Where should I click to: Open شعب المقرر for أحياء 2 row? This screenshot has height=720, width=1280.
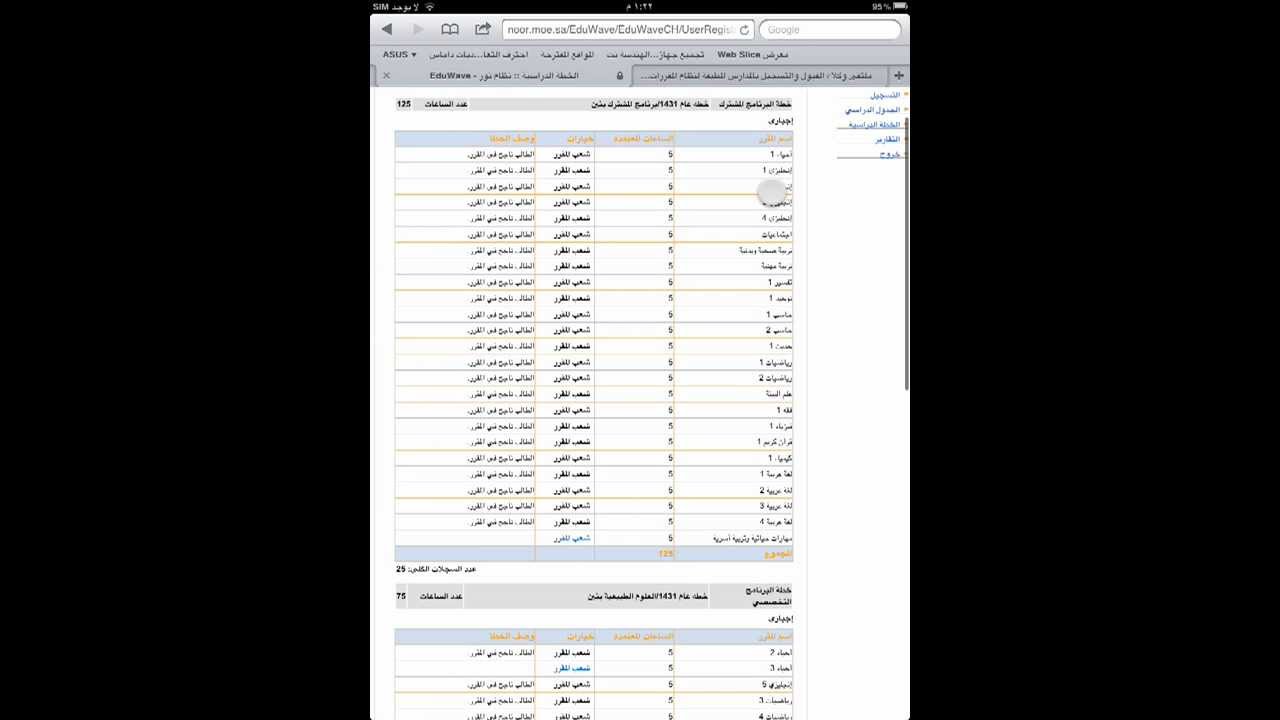point(573,652)
